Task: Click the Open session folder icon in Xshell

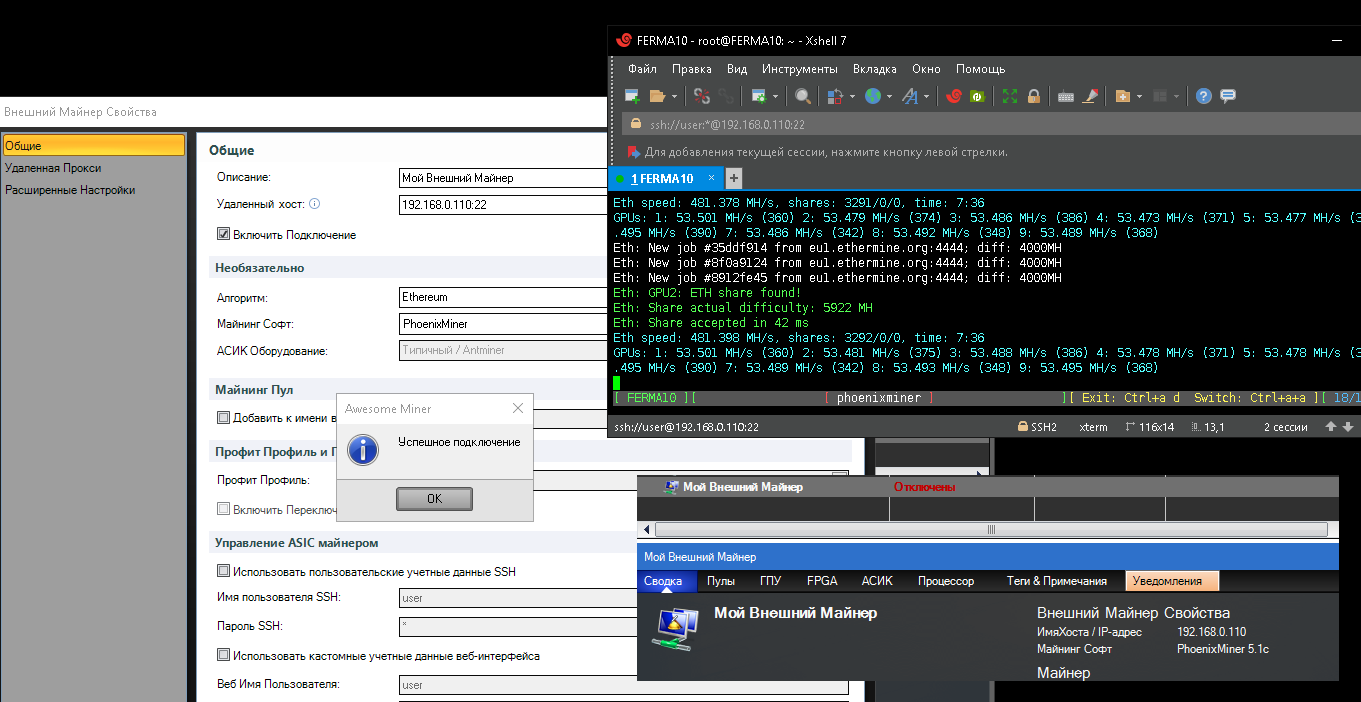Action: [x=657, y=96]
